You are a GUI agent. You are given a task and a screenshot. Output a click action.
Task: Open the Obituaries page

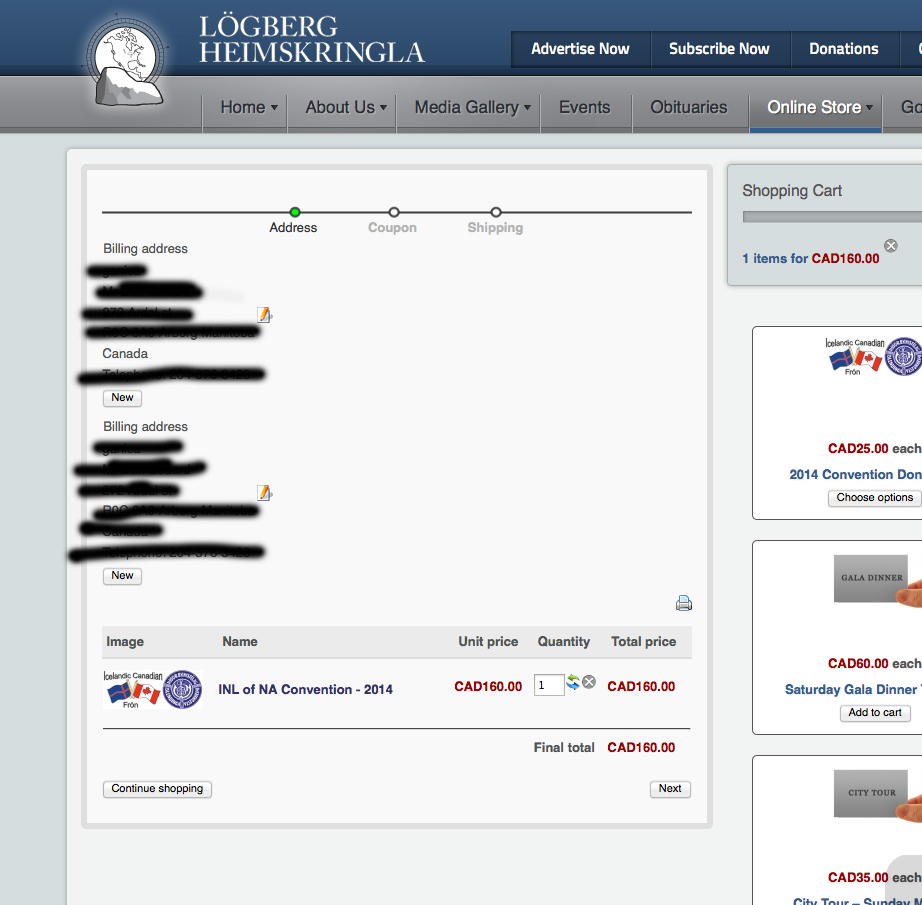pos(689,108)
